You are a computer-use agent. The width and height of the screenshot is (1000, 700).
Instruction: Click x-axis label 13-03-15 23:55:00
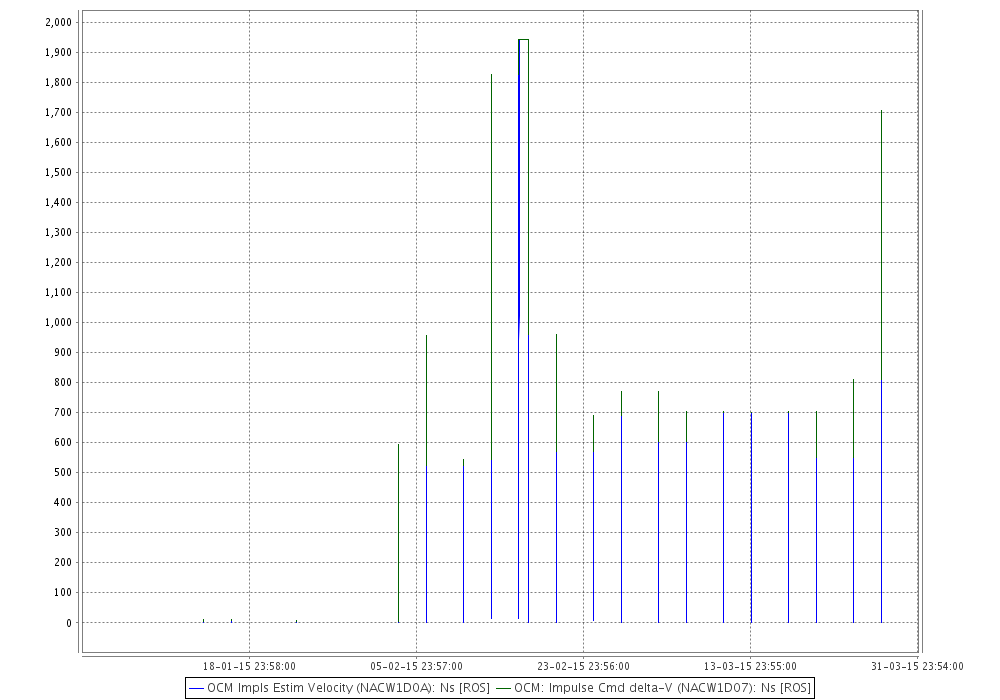(x=751, y=667)
